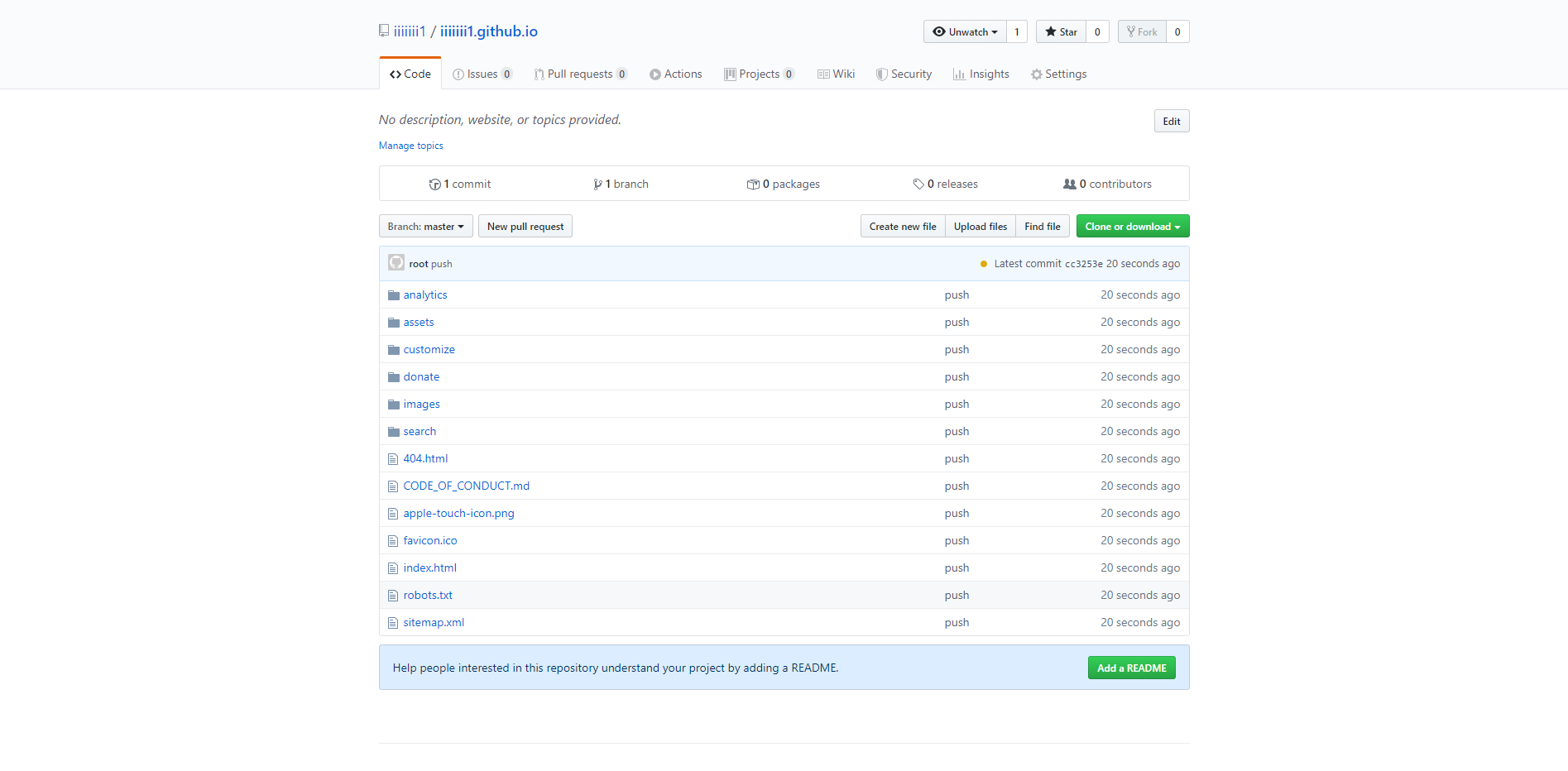Open the robots.txt file
This screenshot has height=771, width=1568.
[428, 596]
